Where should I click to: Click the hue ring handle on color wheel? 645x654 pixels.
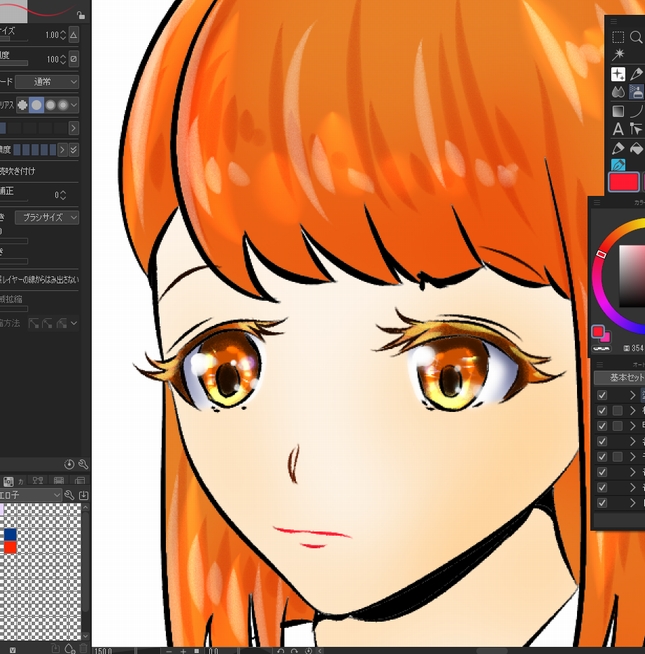click(601, 254)
